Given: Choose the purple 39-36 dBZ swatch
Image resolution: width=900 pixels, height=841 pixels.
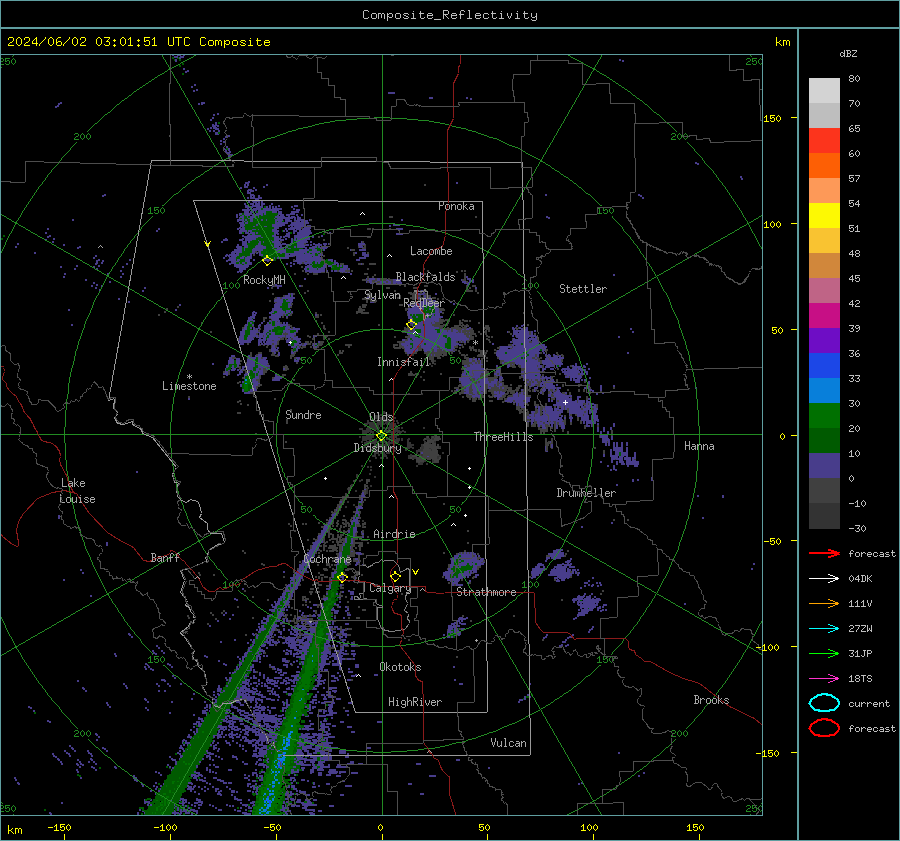Looking at the screenshot, I should point(824,340).
